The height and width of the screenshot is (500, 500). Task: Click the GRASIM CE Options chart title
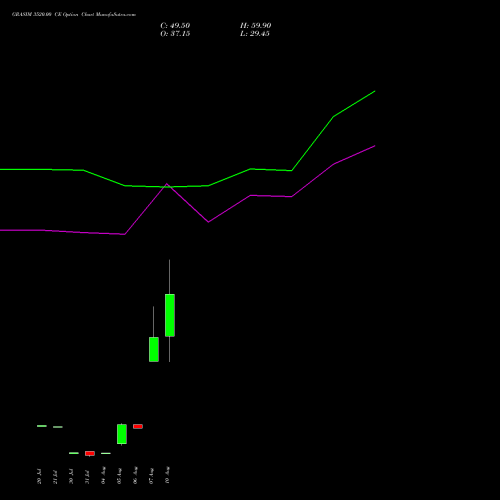tap(74, 15)
